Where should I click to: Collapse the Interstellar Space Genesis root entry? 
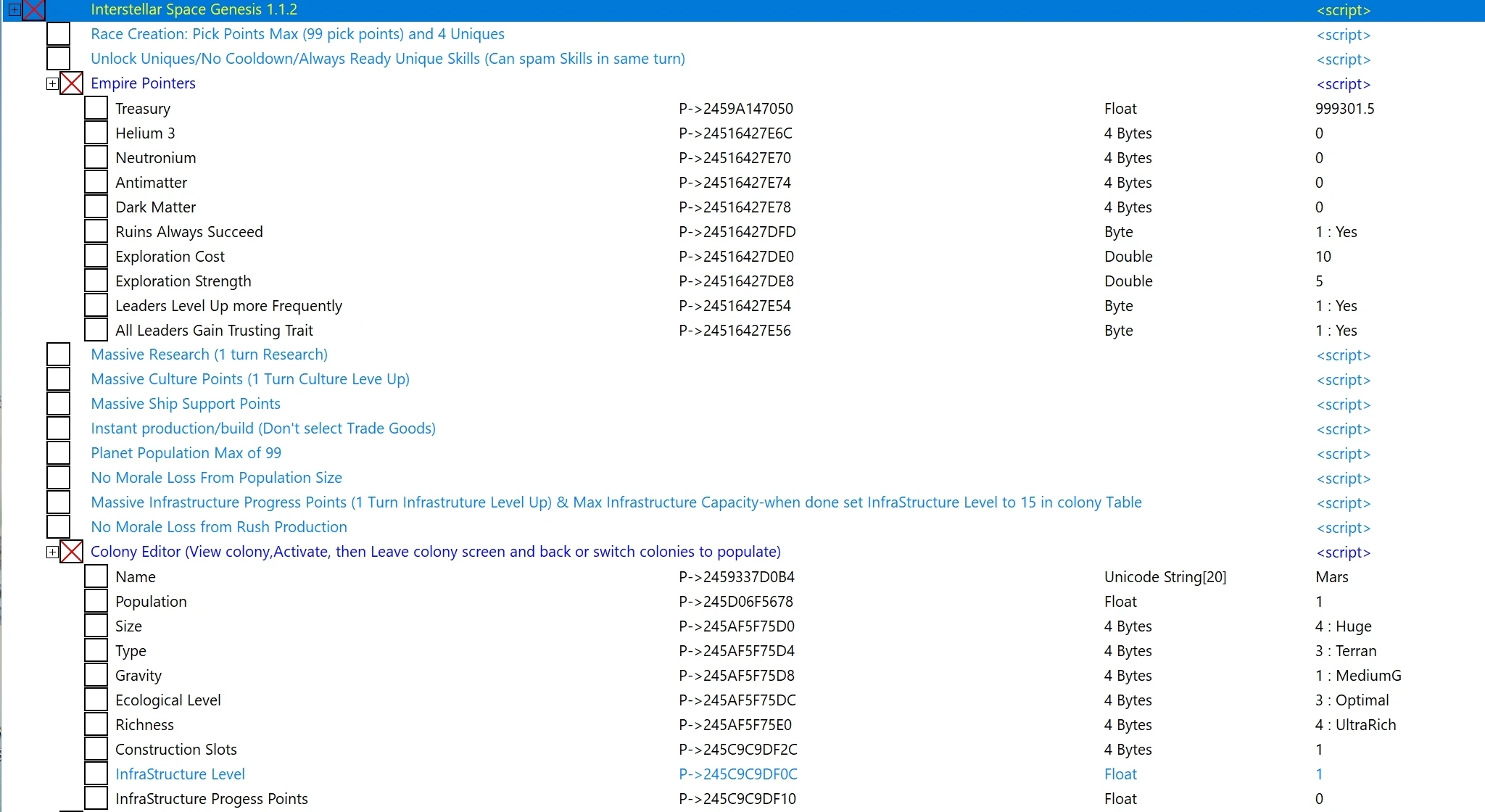tap(15, 10)
